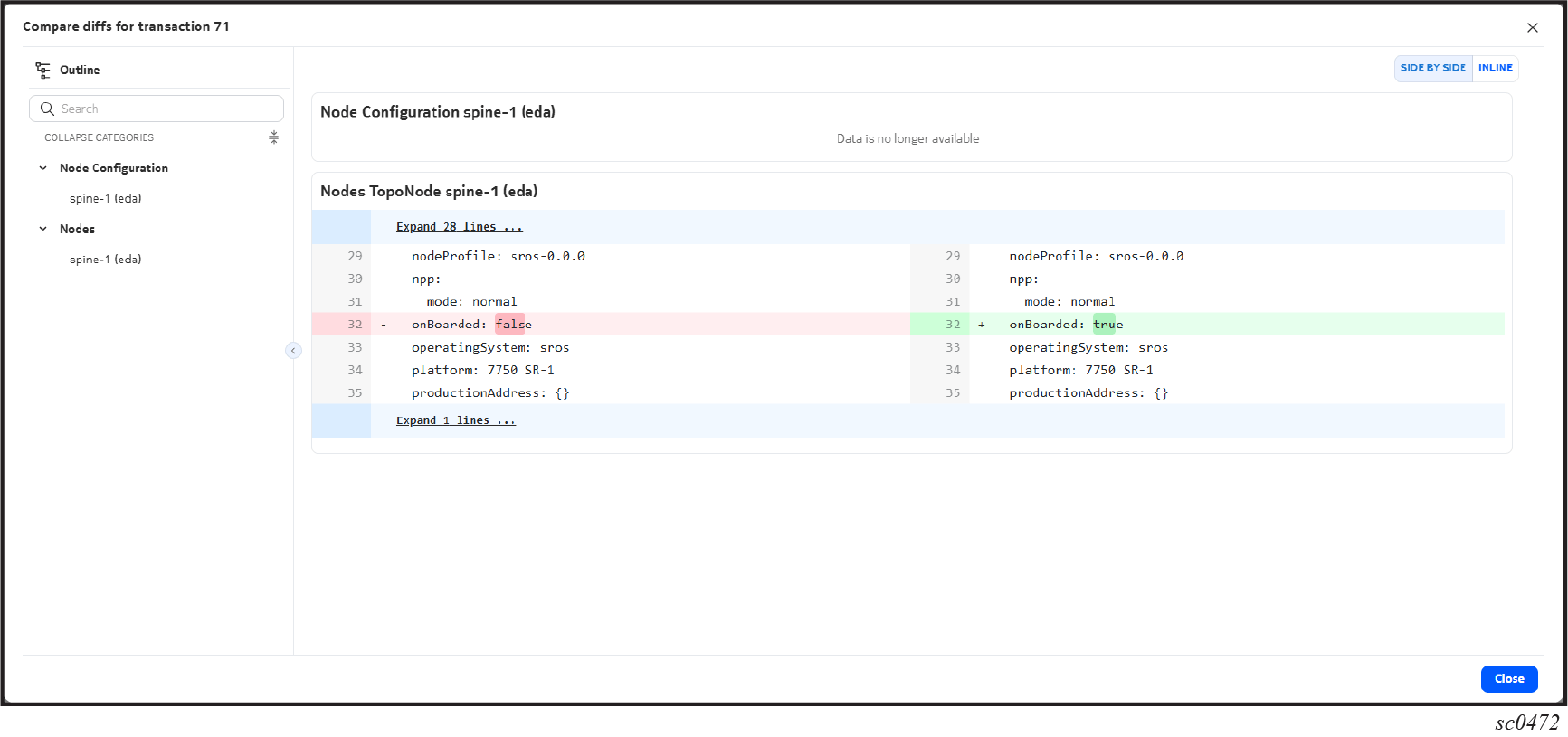Click the removed 'onBoarded: false' line
The width and height of the screenshot is (1568, 737).
[612, 325]
